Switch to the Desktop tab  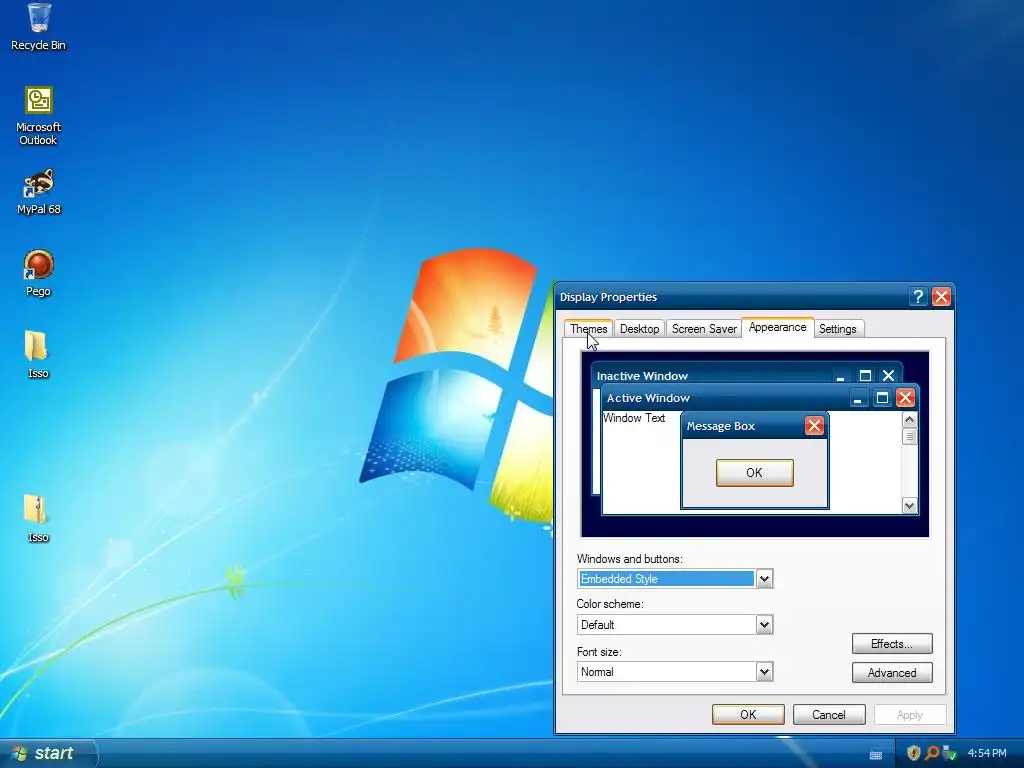[x=639, y=328]
